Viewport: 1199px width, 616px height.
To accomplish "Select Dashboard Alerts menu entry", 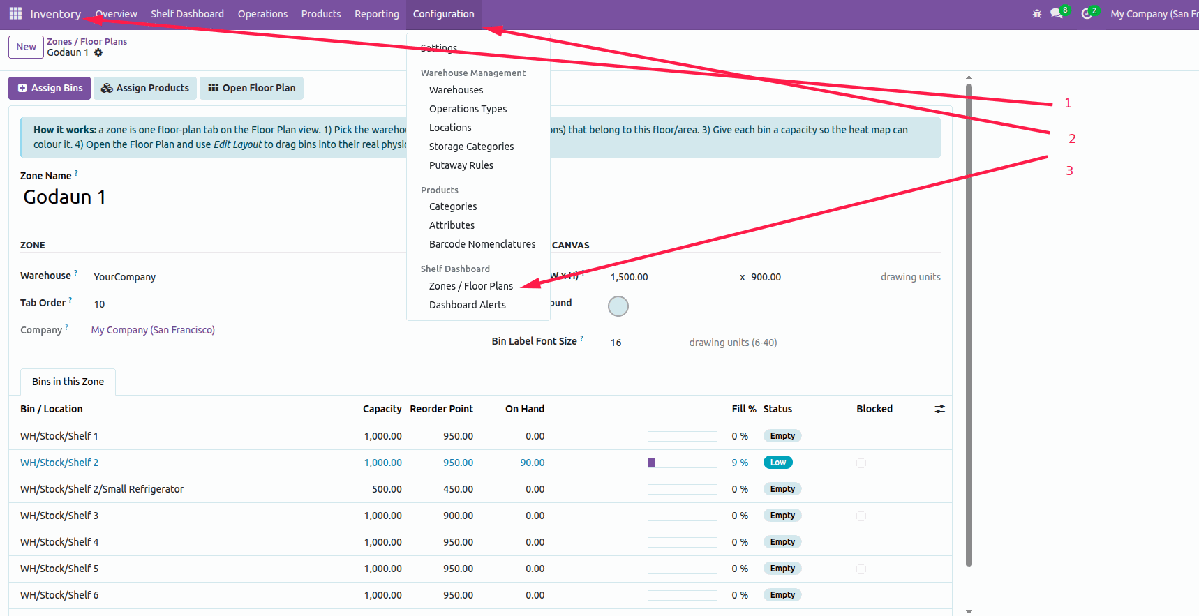I will pos(467,305).
